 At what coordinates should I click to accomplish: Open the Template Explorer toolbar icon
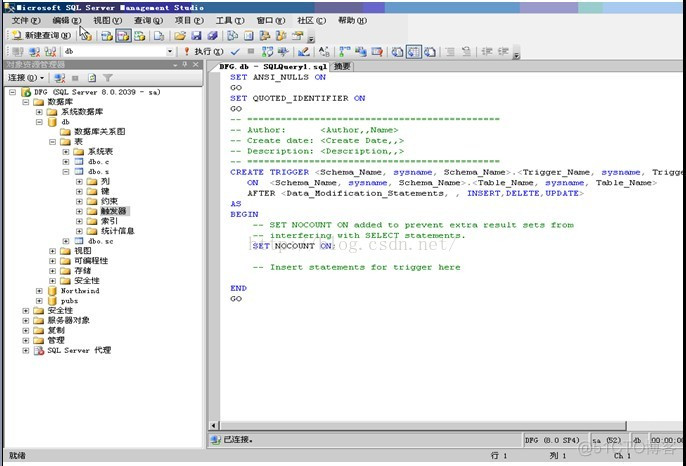coord(281,35)
